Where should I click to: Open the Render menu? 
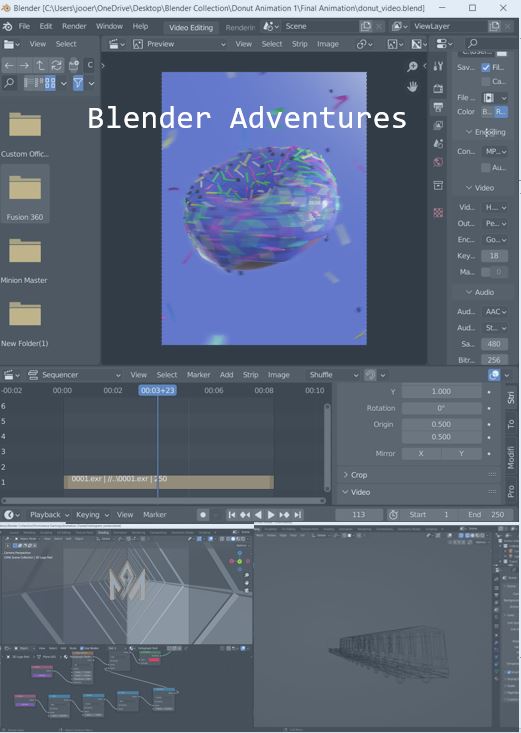[x=74, y=26]
